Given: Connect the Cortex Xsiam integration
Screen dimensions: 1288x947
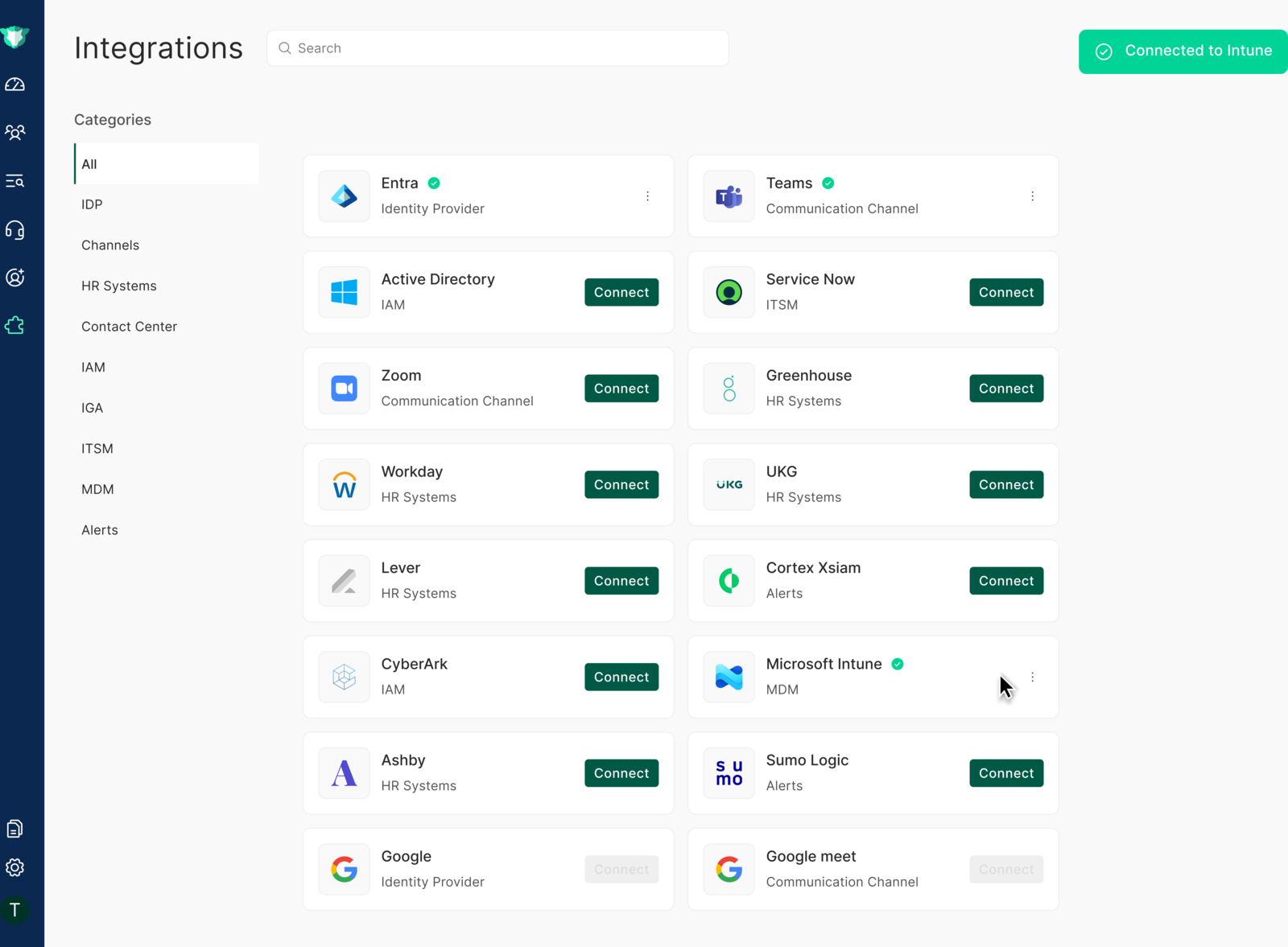Looking at the screenshot, I should 1006,581.
